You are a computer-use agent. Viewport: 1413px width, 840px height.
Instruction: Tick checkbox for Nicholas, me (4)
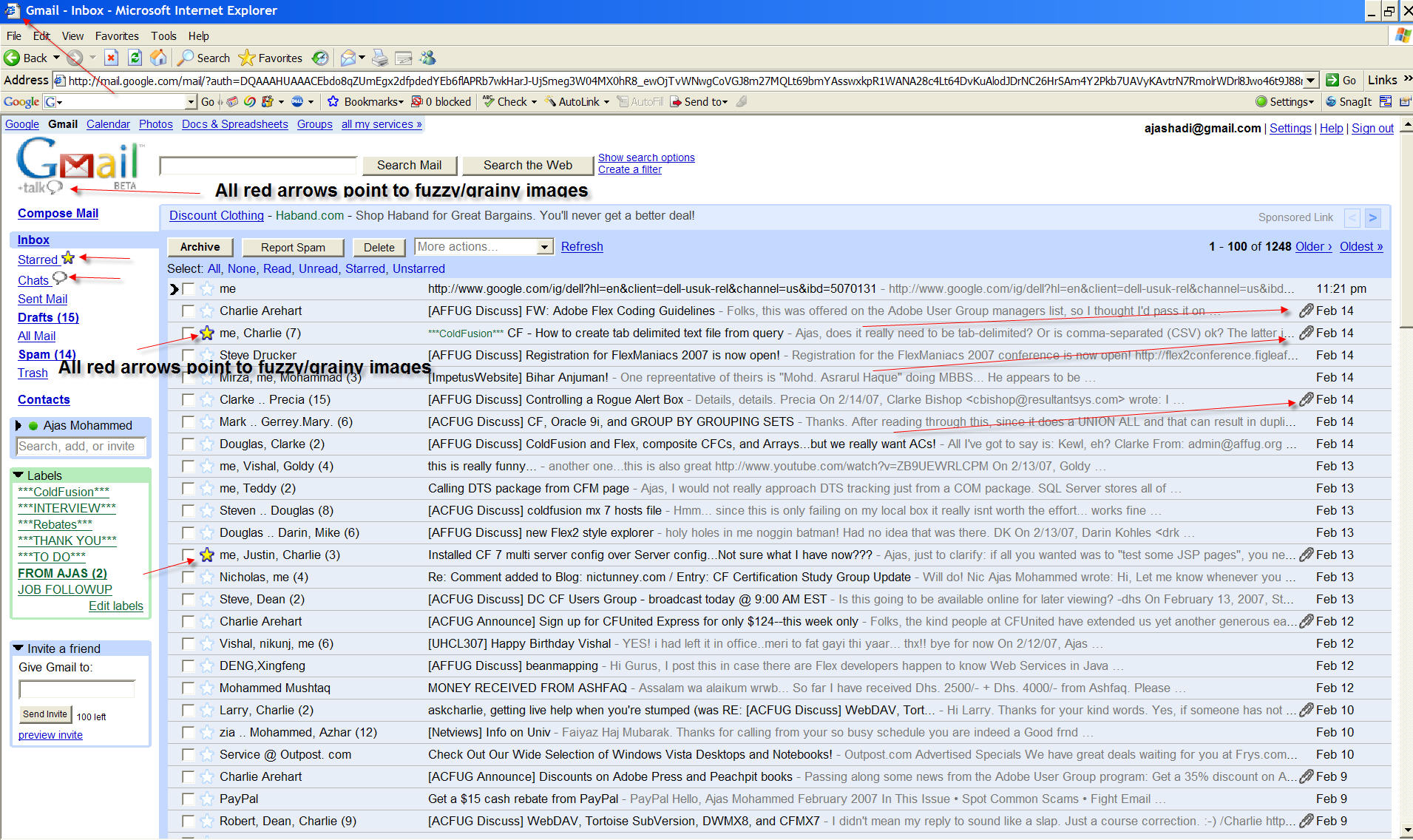click(x=189, y=577)
